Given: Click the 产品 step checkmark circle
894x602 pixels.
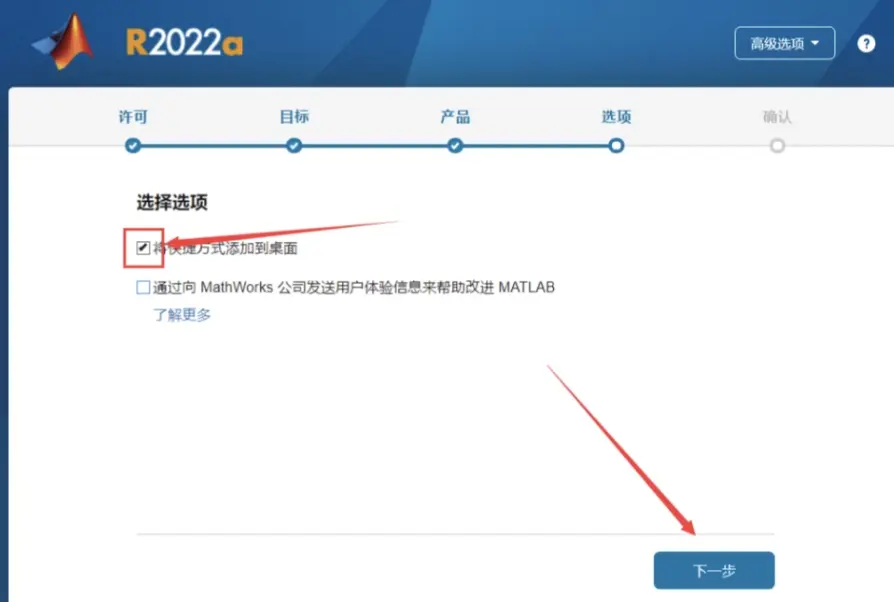Looking at the screenshot, I should click(x=455, y=146).
